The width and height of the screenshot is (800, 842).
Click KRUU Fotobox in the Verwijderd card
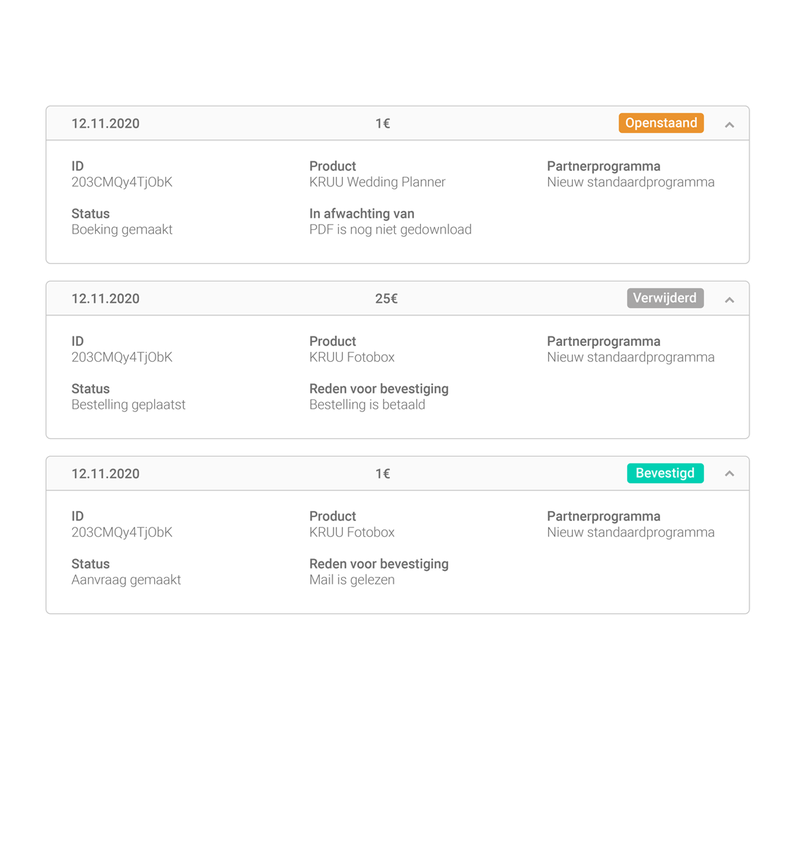click(x=352, y=357)
